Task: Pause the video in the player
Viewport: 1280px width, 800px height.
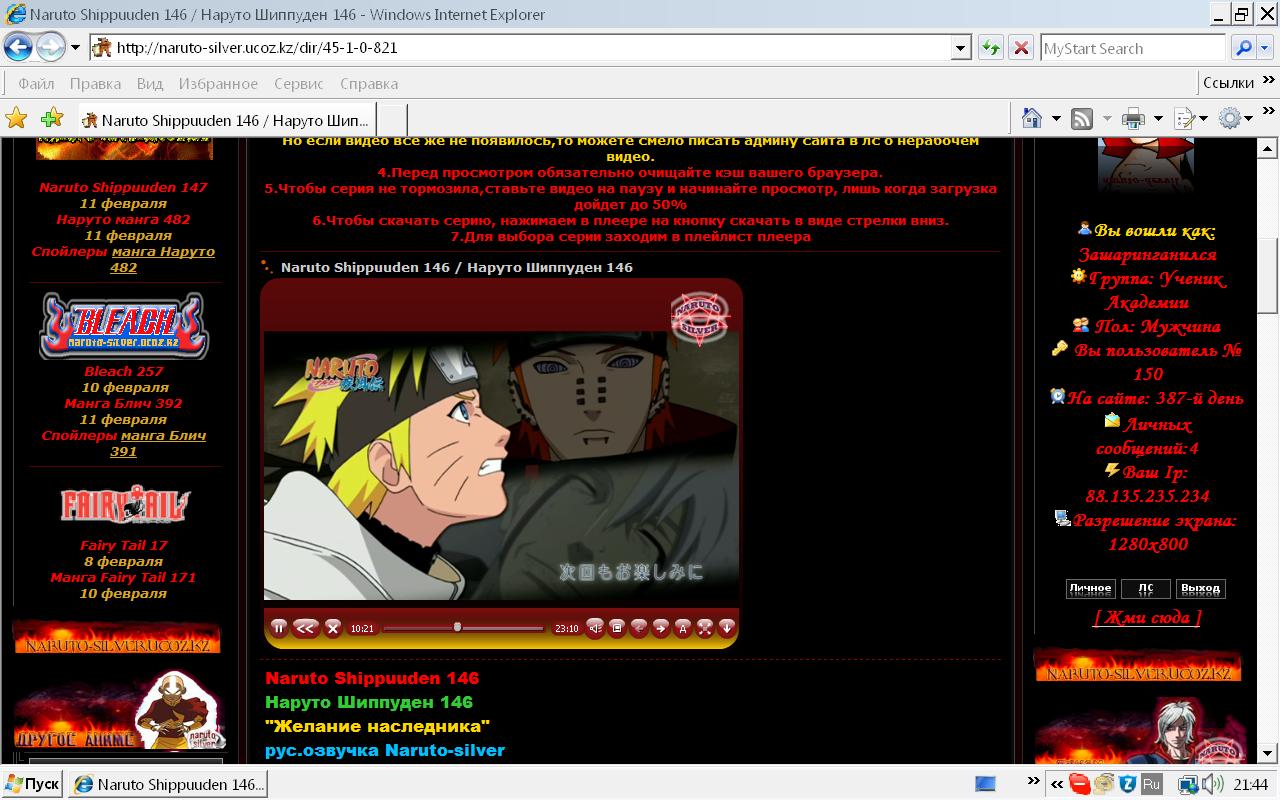Action: pyautogui.click(x=279, y=627)
